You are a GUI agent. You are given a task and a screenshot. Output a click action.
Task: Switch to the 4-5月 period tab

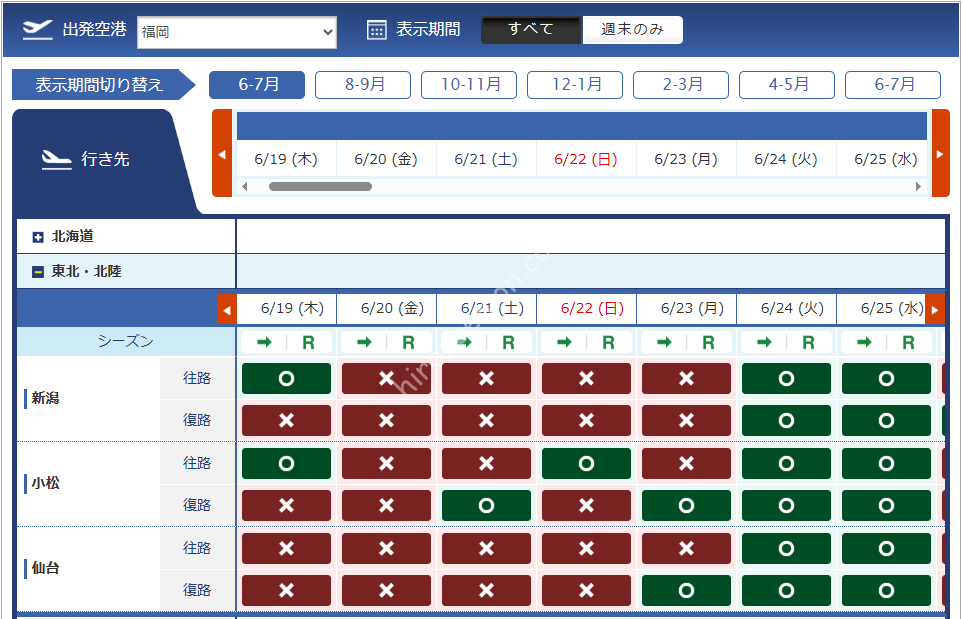click(x=787, y=85)
